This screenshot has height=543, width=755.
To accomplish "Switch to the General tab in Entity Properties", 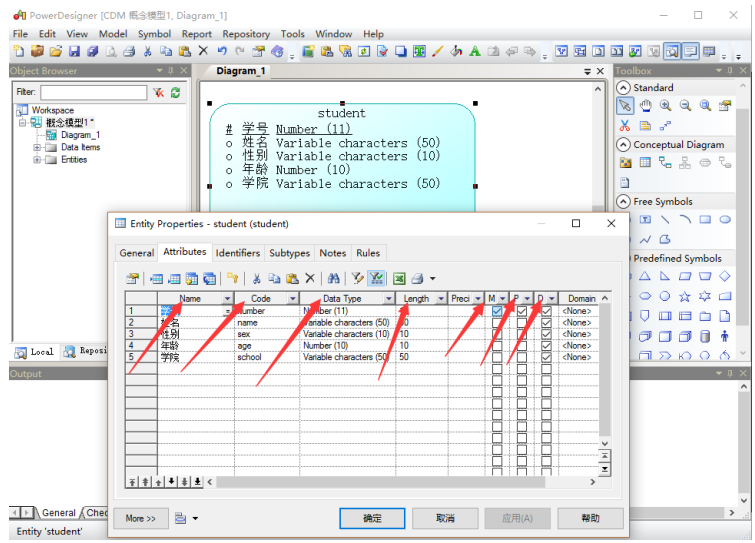I will coord(137,253).
